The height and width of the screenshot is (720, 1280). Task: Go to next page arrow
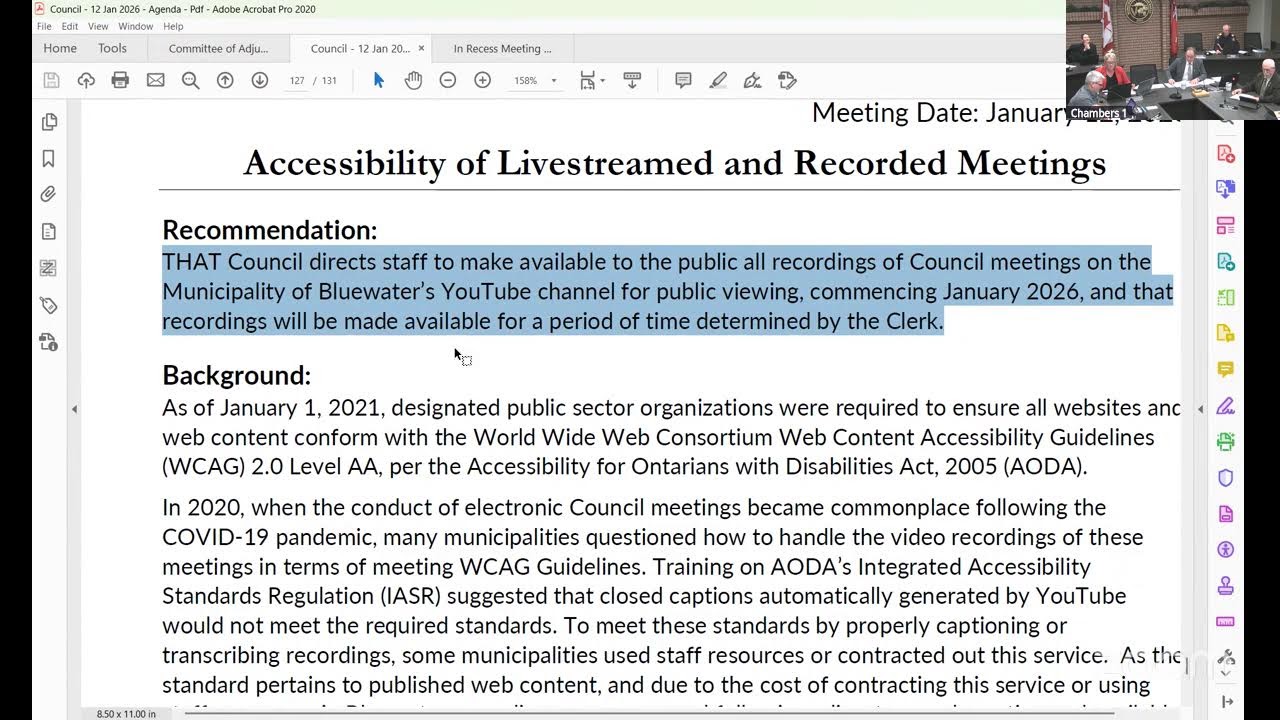click(260, 80)
